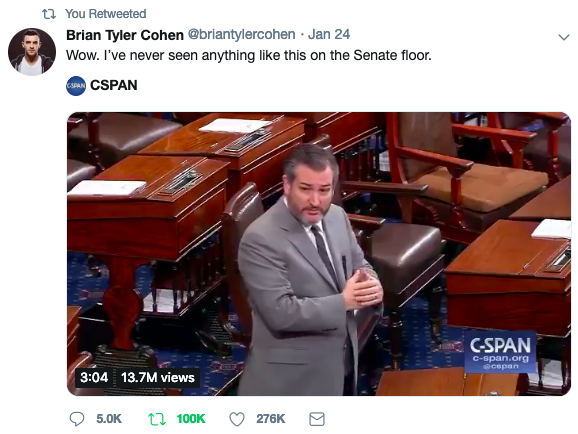Click the 13.7M views counter
Screen dimensions: 578x434
click(x=158, y=377)
